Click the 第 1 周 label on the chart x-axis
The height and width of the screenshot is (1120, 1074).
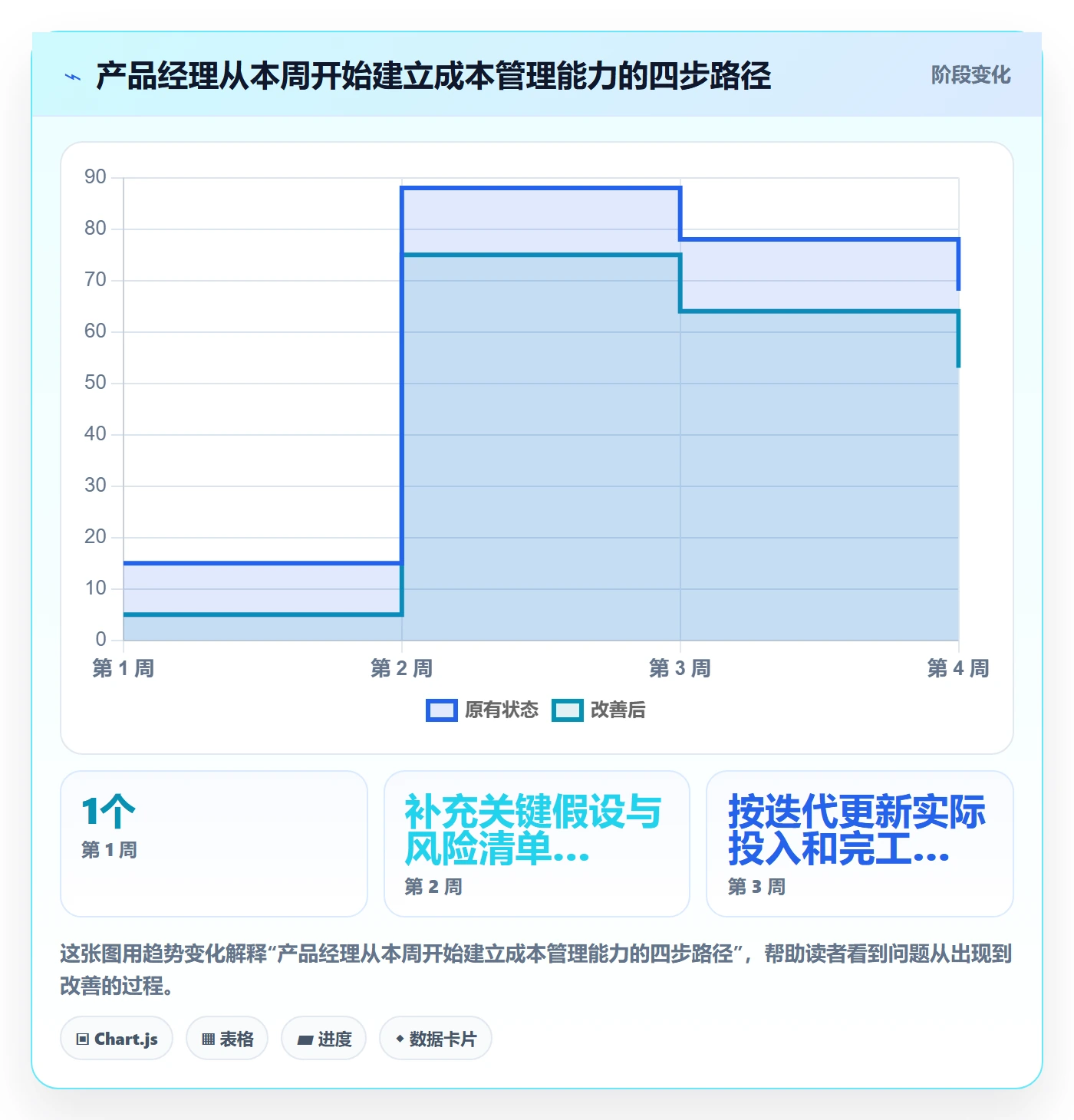click(x=124, y=668)
